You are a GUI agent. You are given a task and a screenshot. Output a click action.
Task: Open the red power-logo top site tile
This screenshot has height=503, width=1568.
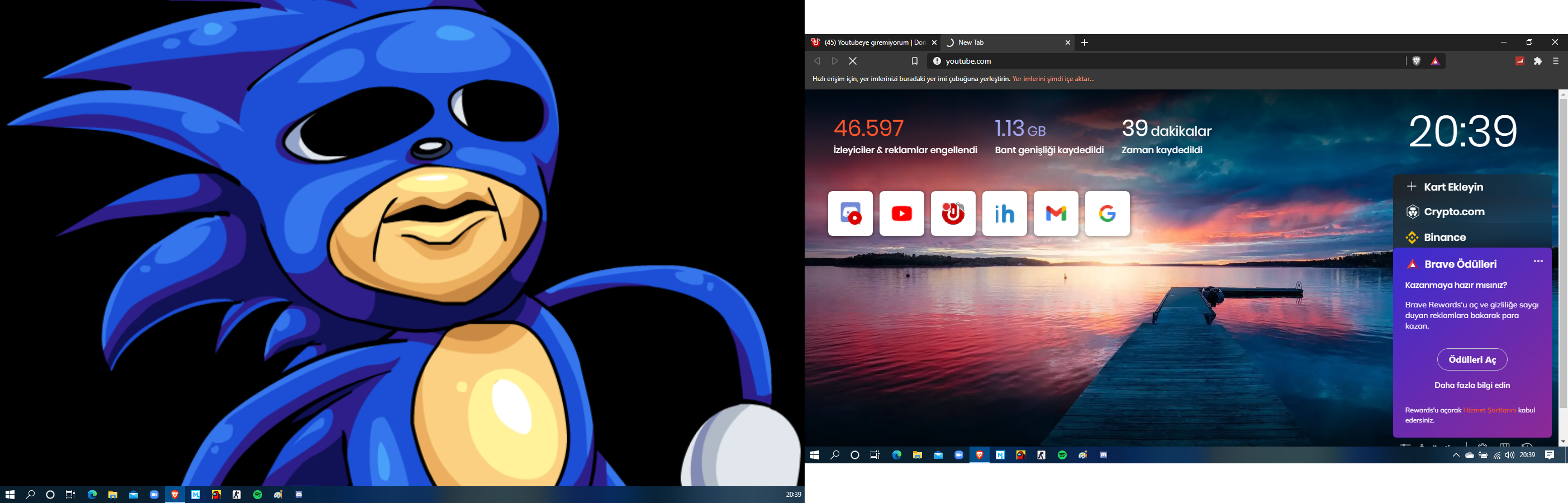(953, 213)
